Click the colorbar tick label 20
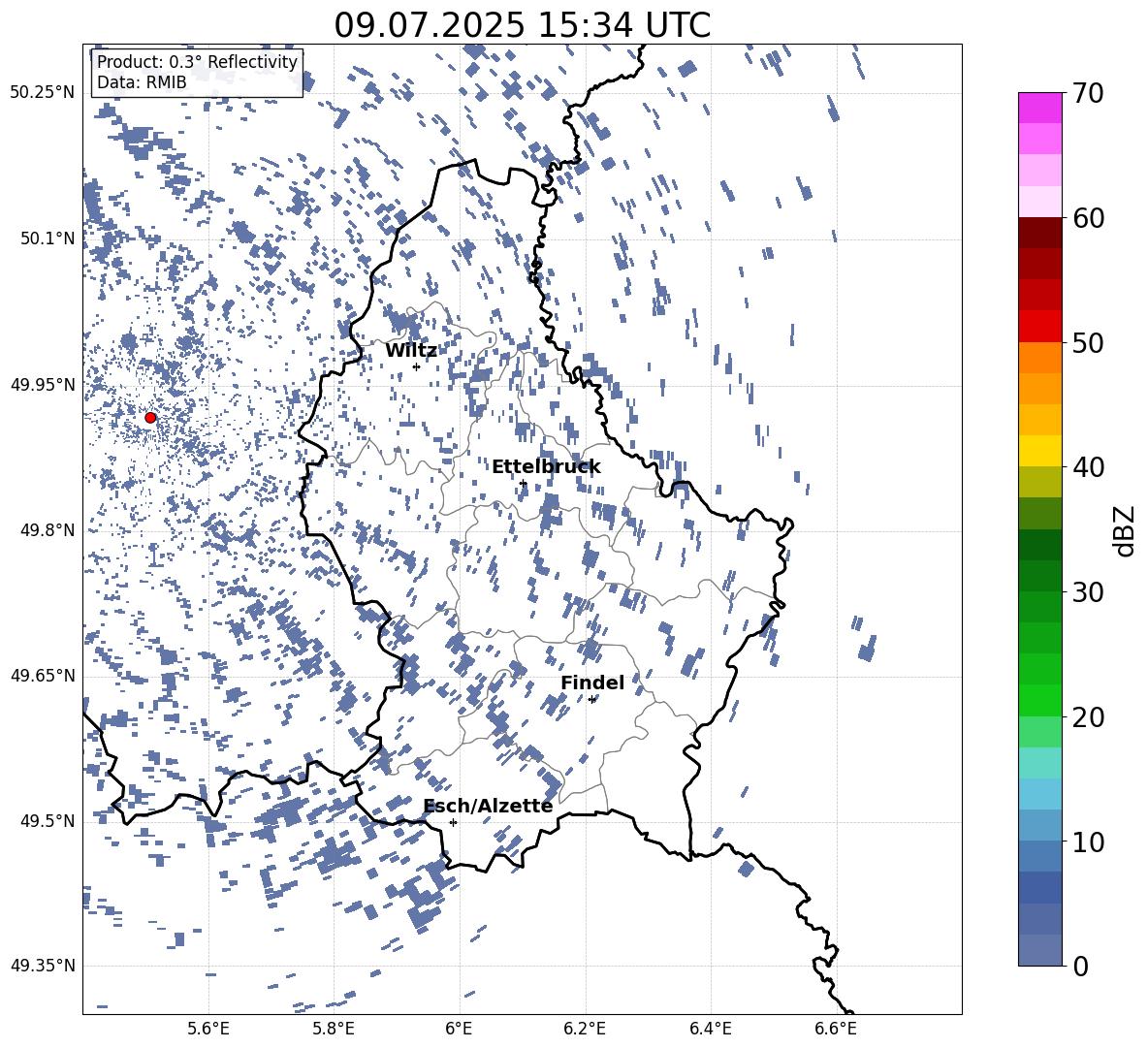Image resolution: width=1148 pixels, height=1048 pixels. (x=1089, y=716)
